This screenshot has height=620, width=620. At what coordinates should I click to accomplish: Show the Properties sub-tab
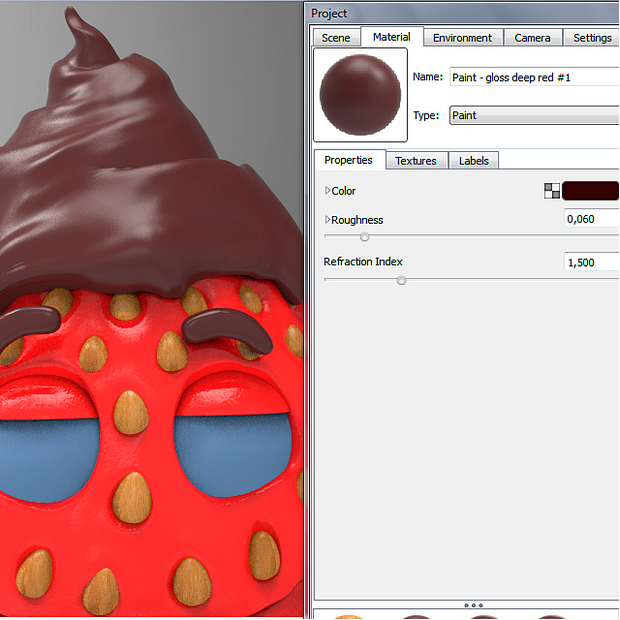(349, 160)
